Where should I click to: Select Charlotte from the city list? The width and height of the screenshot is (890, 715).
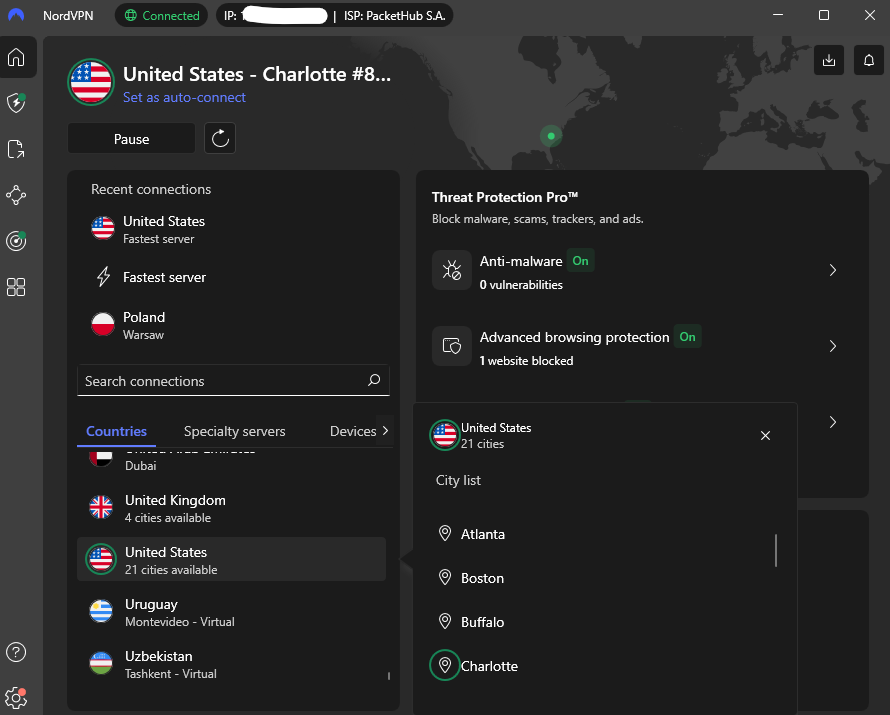tap(488, 665)
